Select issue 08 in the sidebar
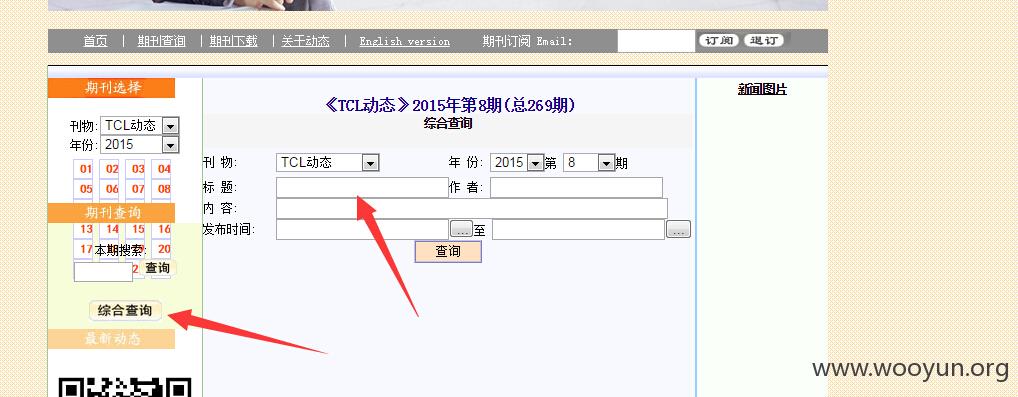Image resolution: width=1018 pixels, height=397 pixels. coord(164,189)
